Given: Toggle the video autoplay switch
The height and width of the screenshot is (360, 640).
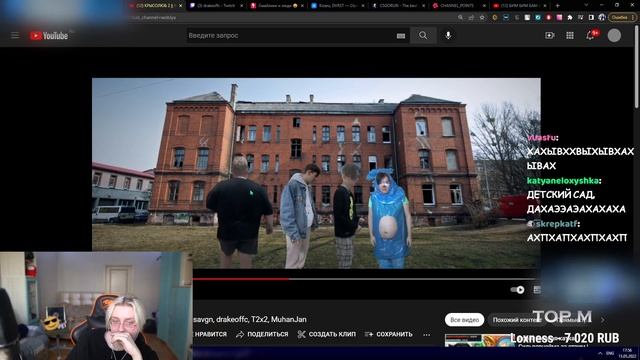Looking at the screenshot, I should (517, 290).
